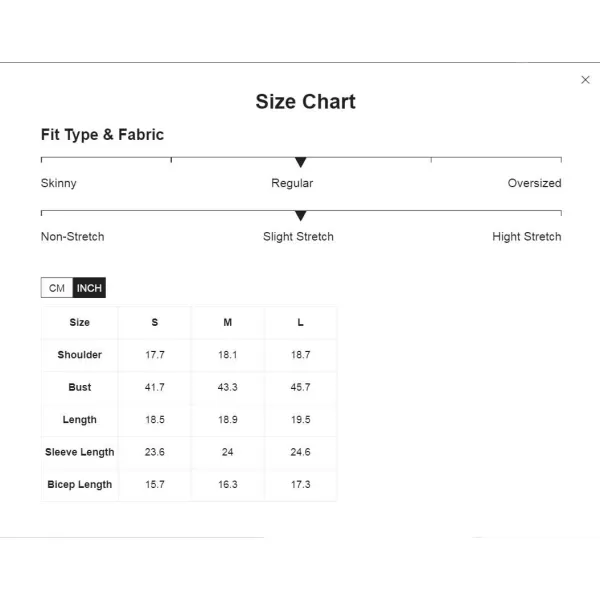Click the Bicep Length row label
600x600 pixels.
[80, 484]
